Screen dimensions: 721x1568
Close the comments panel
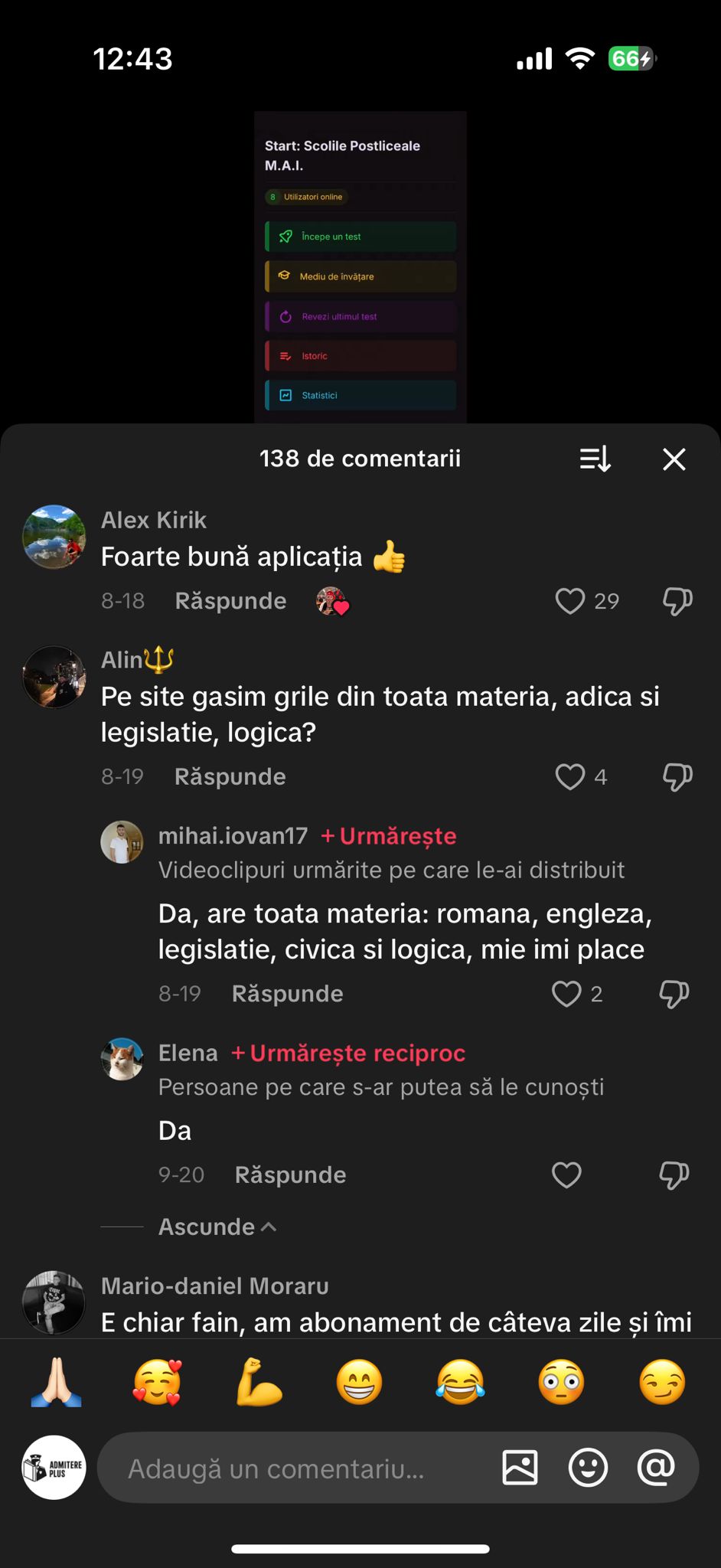click(x=674, y=459)
